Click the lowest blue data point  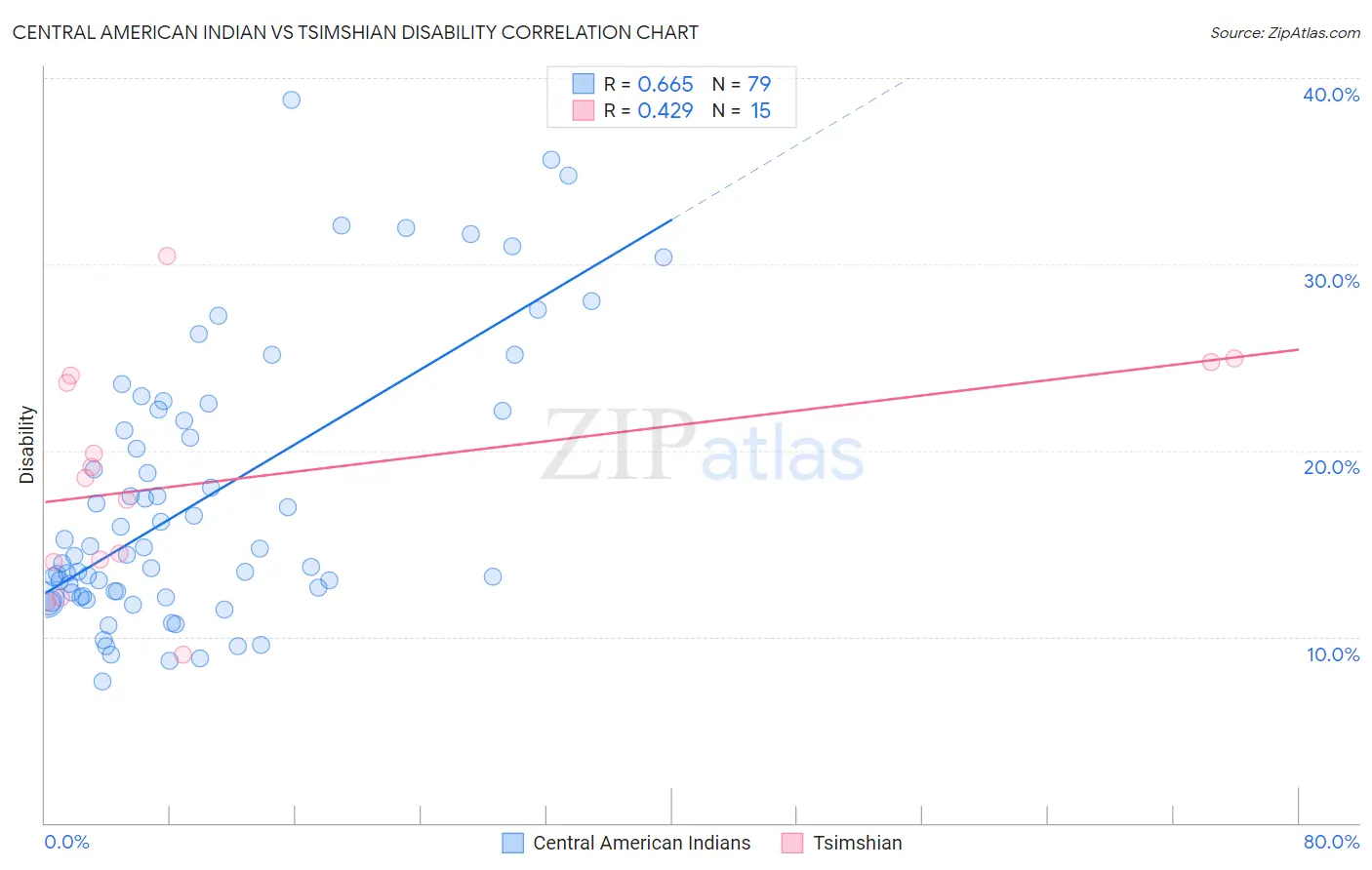(x=102, y=681)
